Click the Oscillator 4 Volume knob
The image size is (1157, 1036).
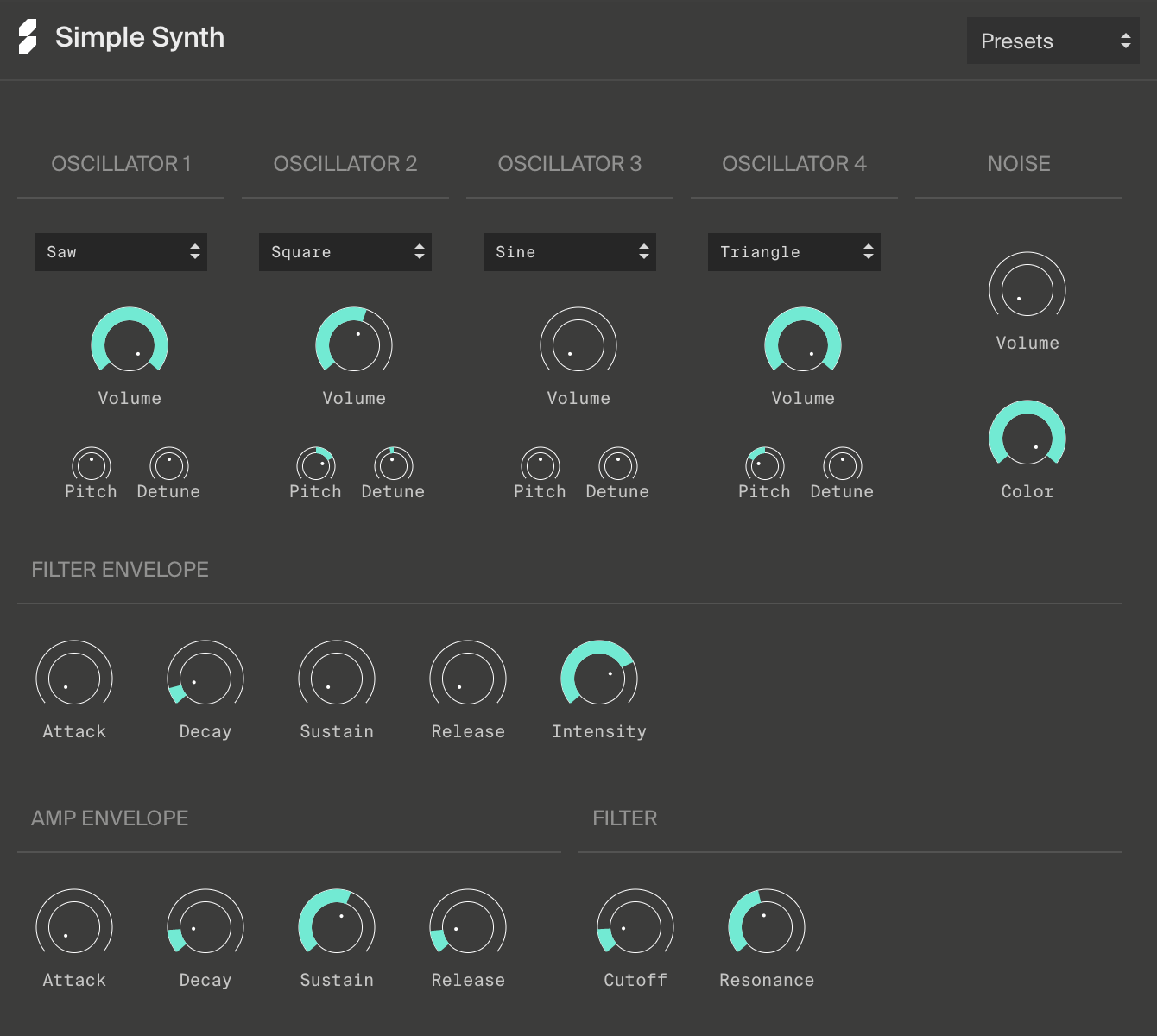[x=803, y=344]
